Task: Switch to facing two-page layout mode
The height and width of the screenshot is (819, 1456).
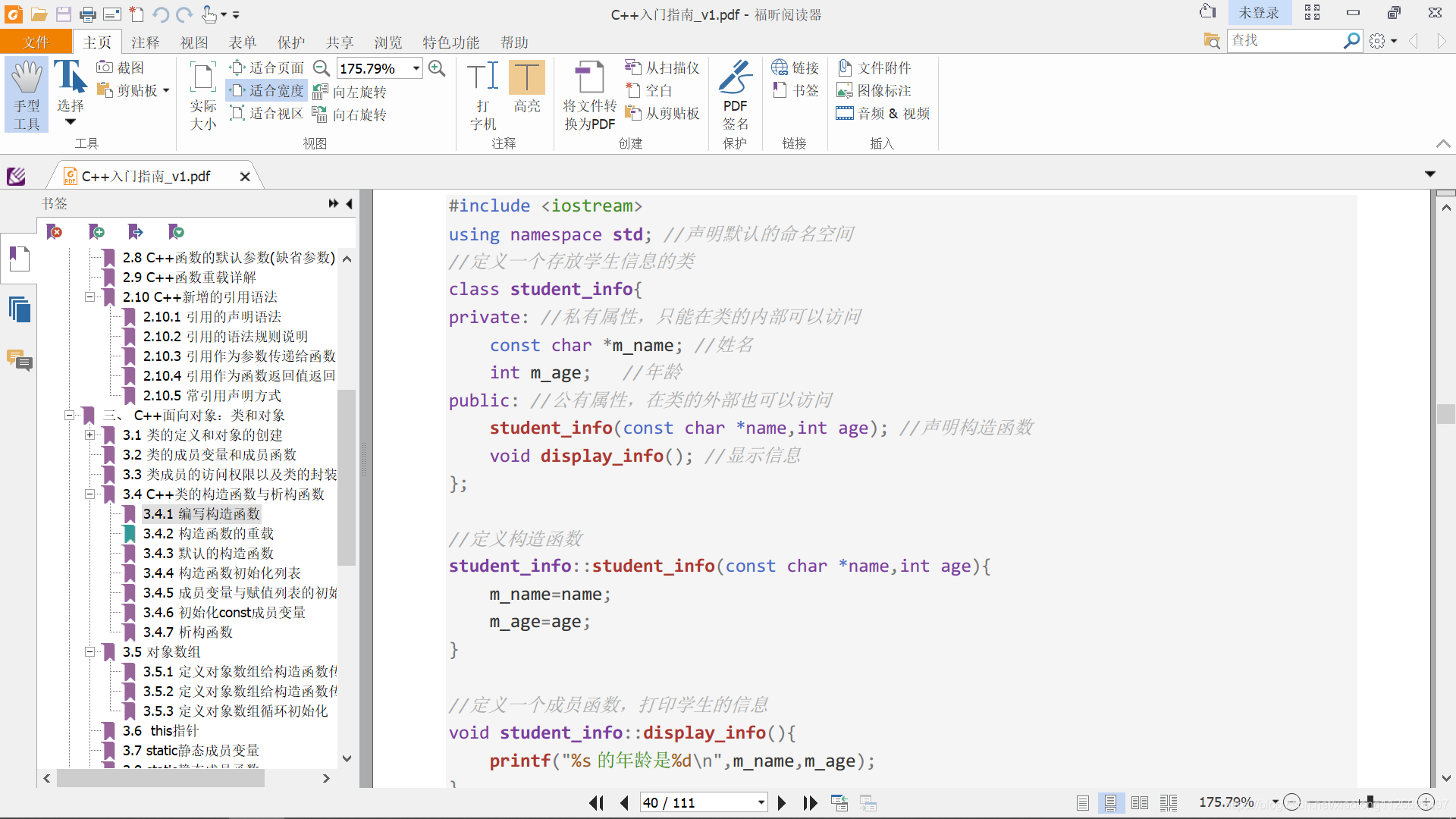Action: (1139, 802)
